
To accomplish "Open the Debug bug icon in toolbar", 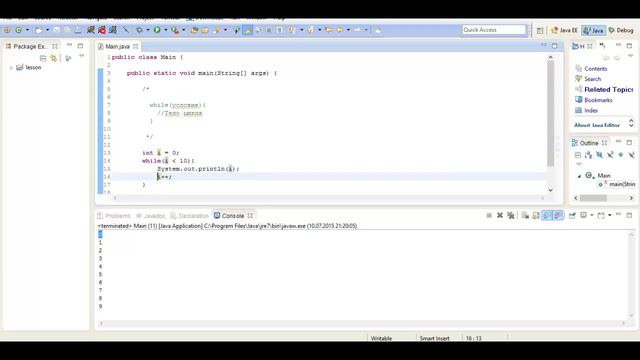I will (x=139, y=30).
